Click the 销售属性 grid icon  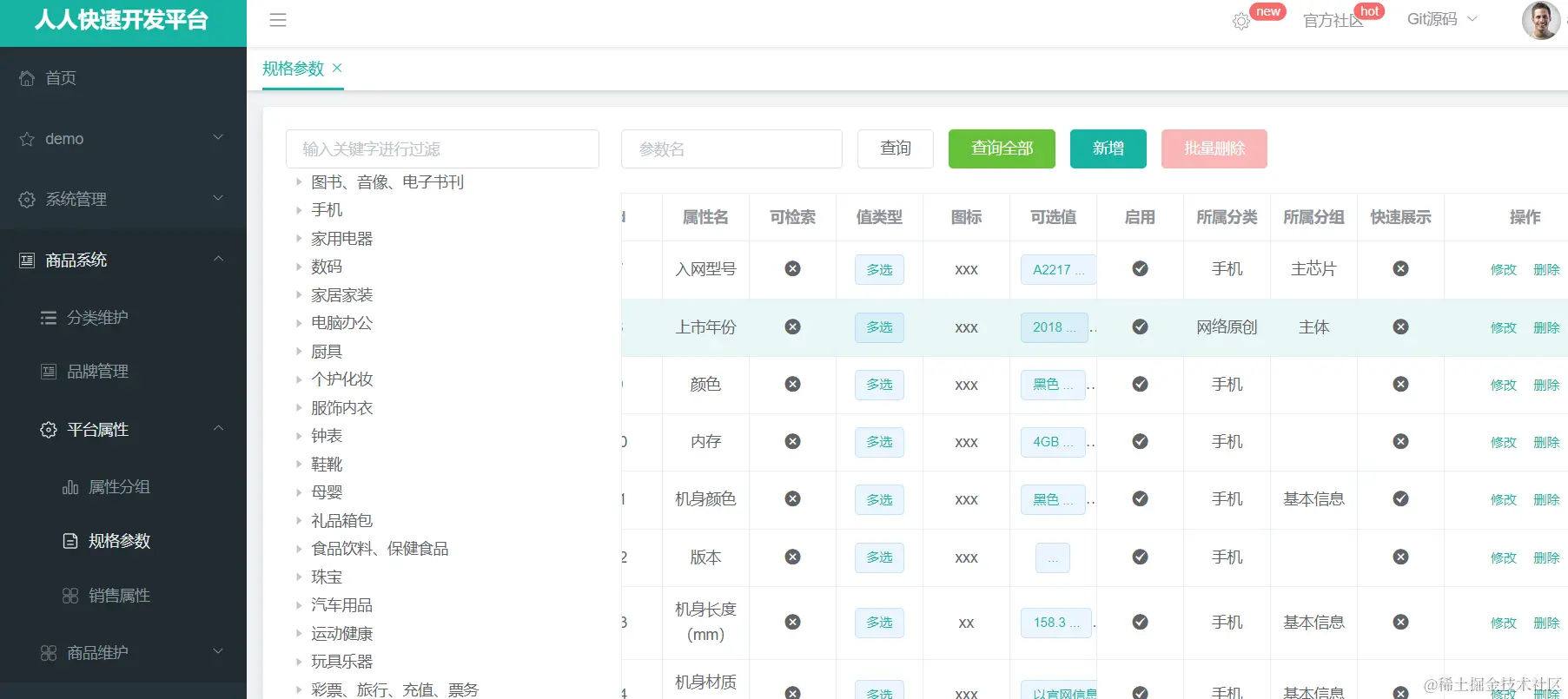70,596
